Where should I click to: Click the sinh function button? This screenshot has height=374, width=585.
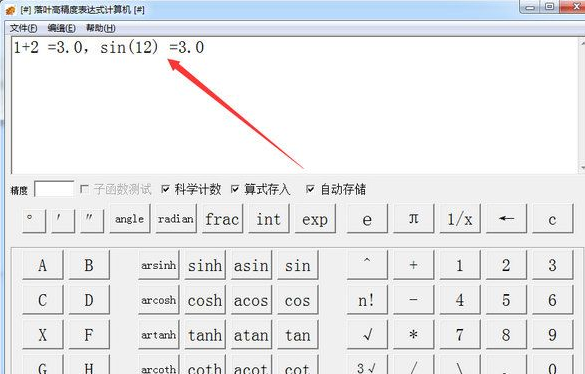click(205, 265)
